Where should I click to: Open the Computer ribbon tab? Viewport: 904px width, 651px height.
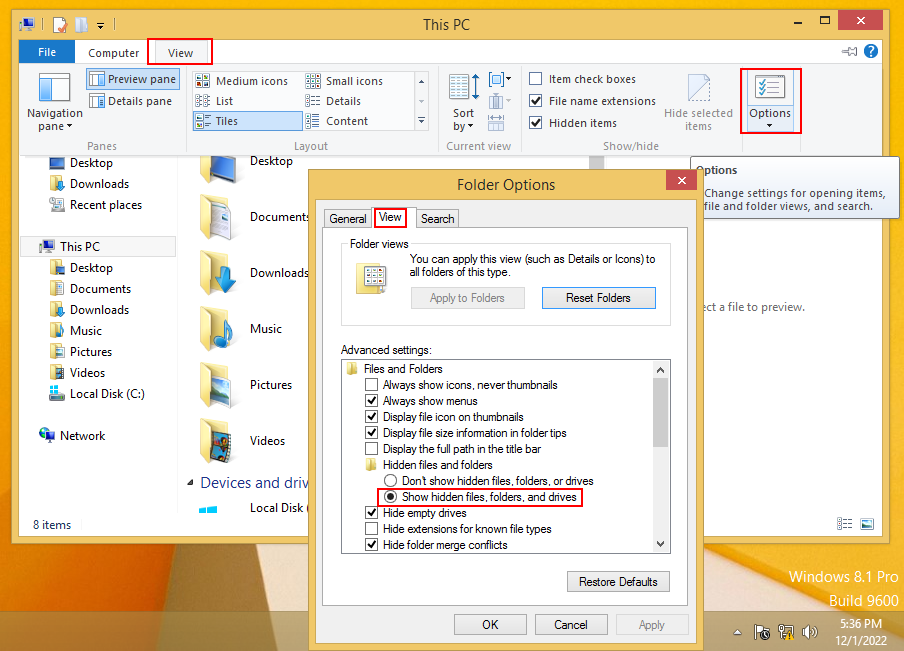[x=113, y=52]
